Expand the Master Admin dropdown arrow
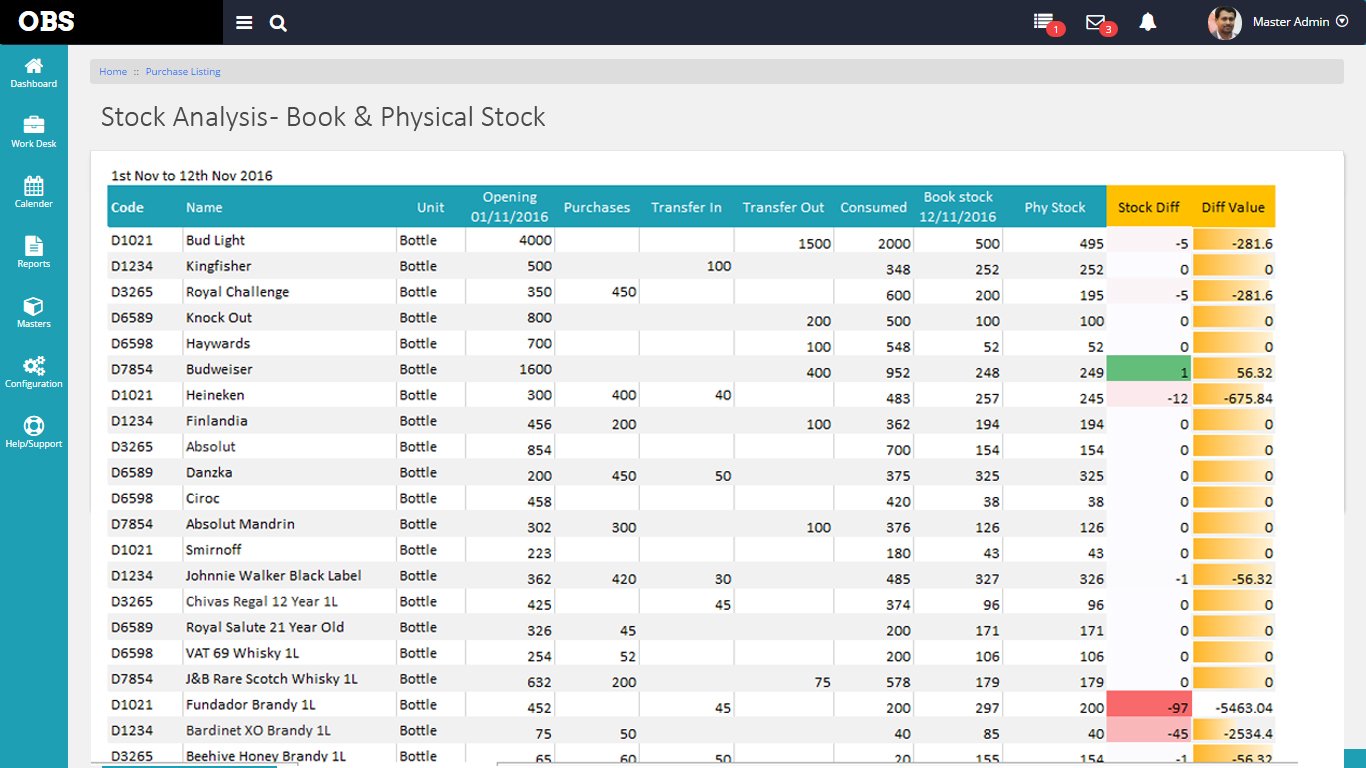 [x=1342, y=21]
